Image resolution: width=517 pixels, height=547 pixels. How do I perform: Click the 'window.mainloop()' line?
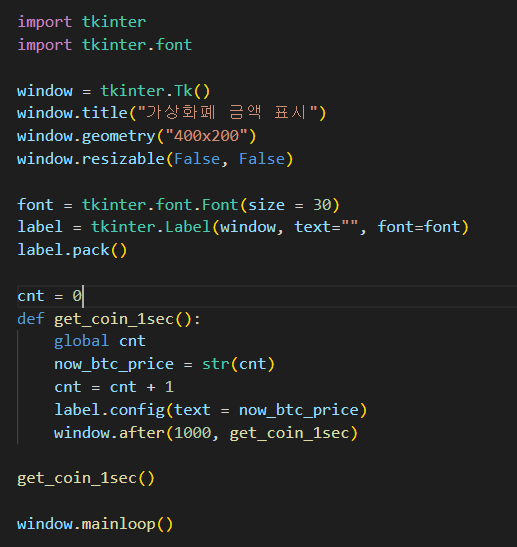(x=95, y=524)
